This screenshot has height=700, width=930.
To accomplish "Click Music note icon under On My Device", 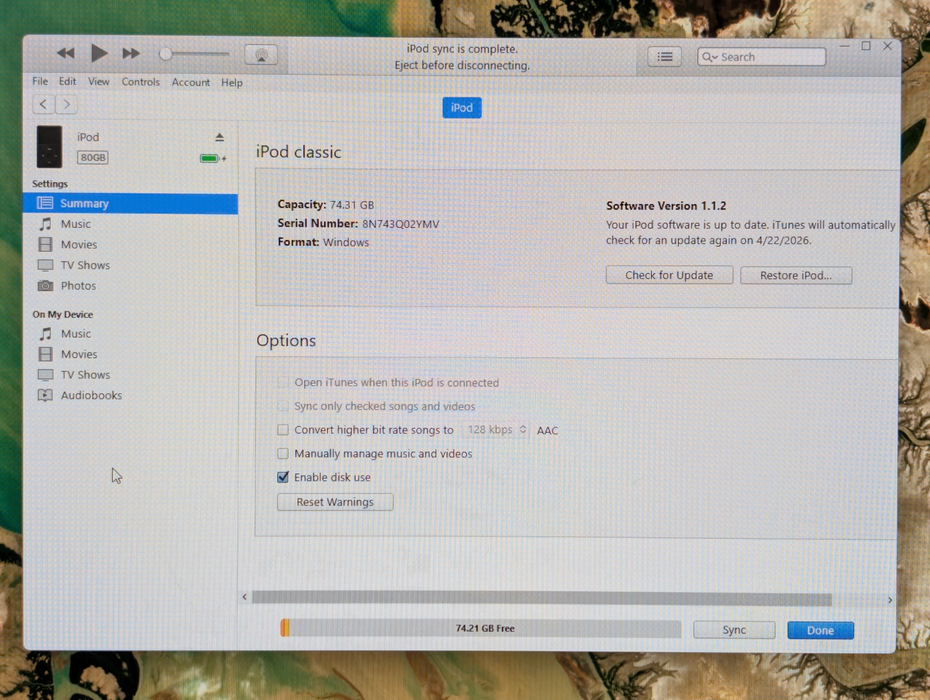I will tap(45, 333).
